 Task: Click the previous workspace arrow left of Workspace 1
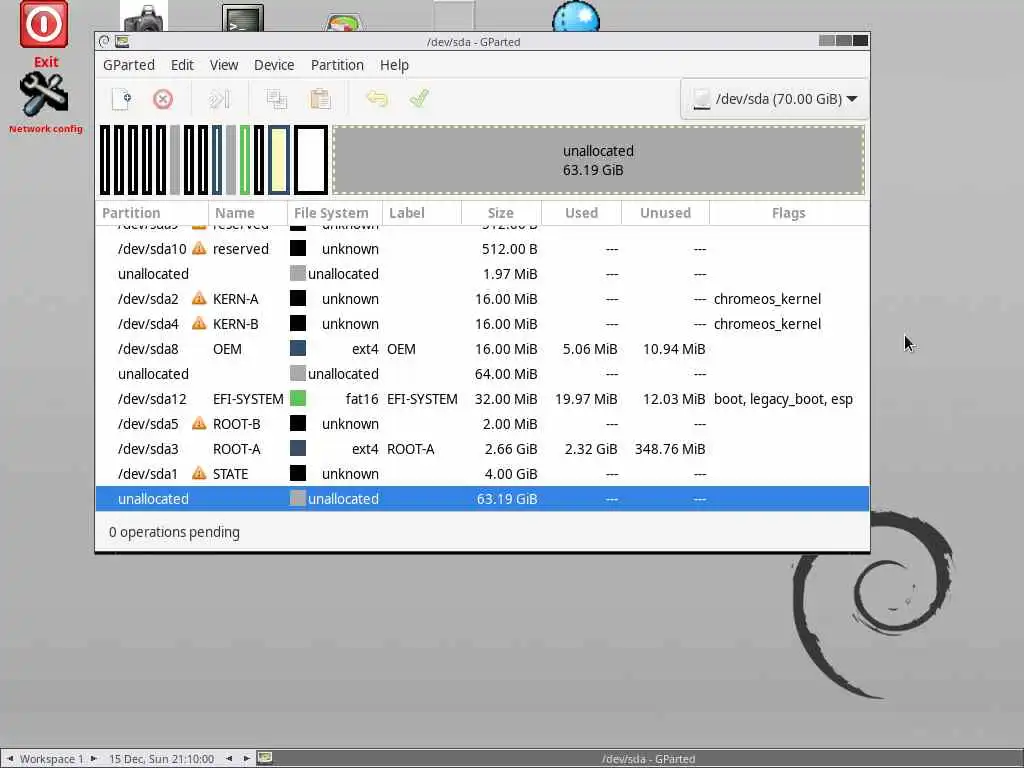[10, 759]
